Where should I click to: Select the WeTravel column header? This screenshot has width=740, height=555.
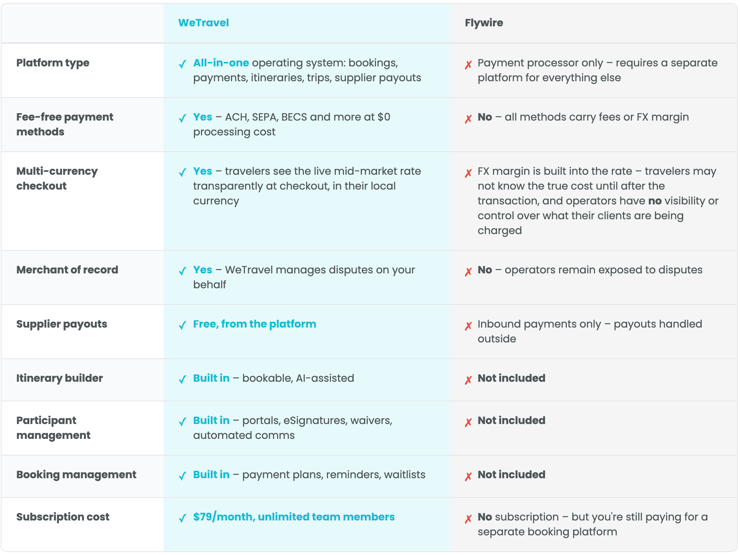tap(203, 23)
